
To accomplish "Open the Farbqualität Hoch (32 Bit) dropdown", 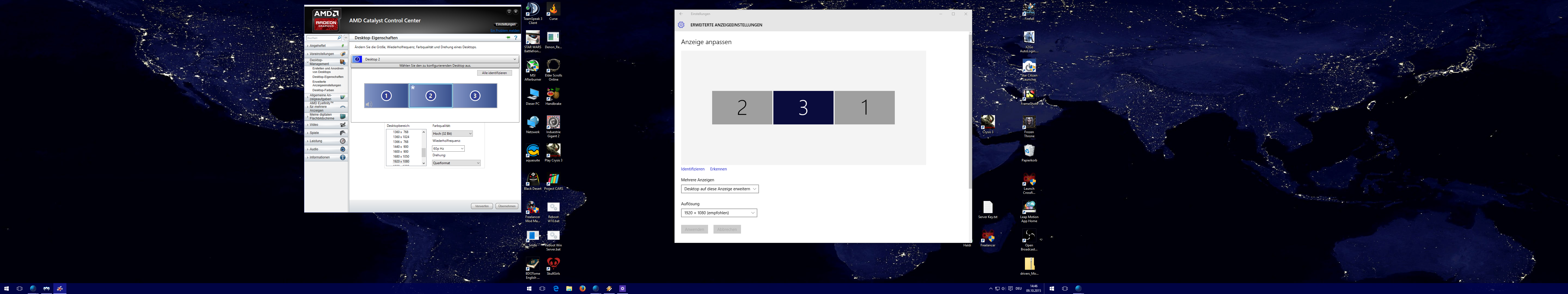I will tap(452, 133).
